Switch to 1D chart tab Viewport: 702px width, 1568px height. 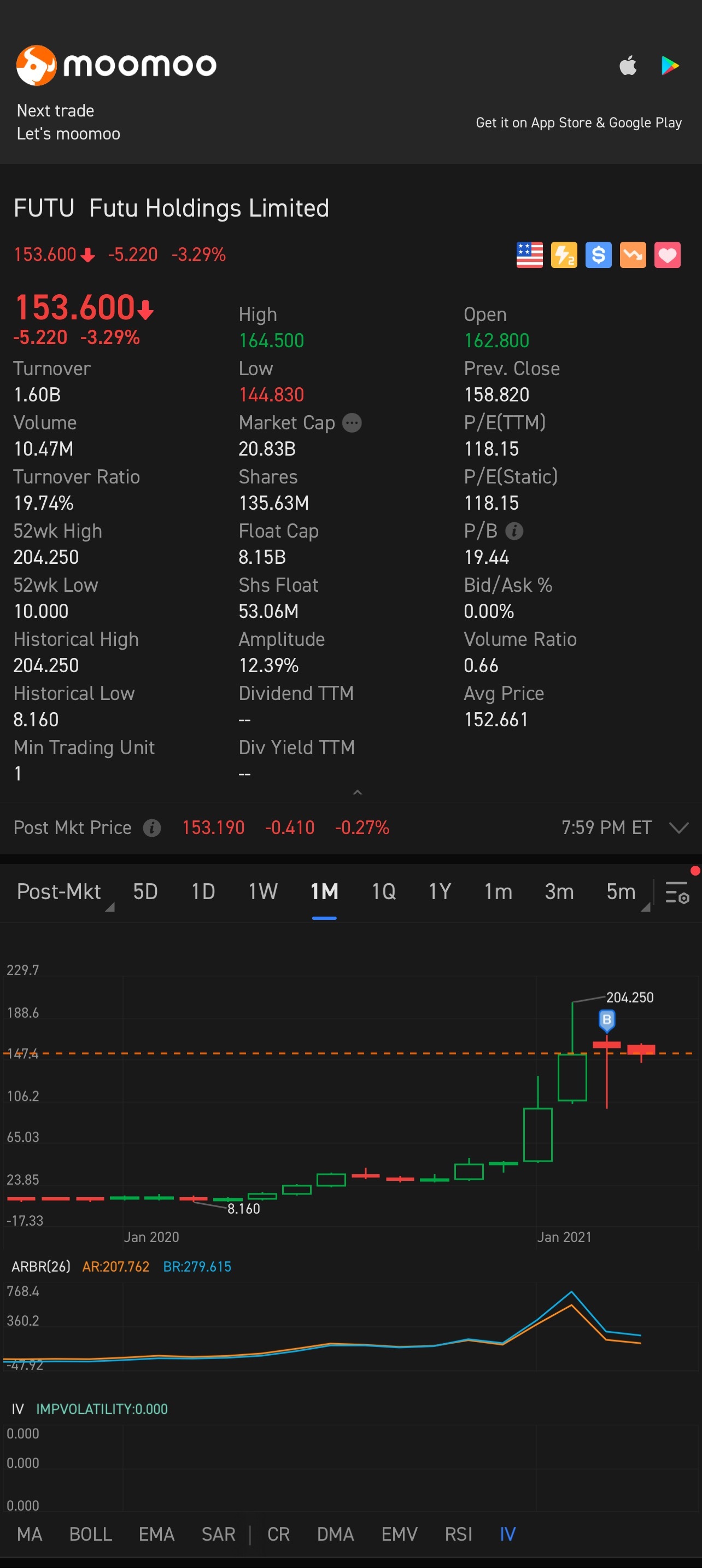[x=203, y=891]
